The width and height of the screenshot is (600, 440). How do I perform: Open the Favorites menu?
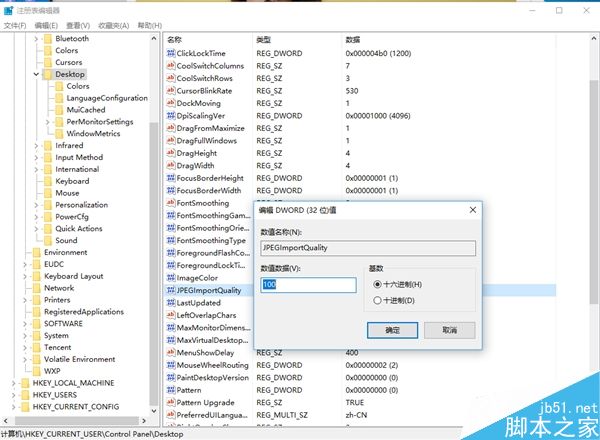(114, 26)
